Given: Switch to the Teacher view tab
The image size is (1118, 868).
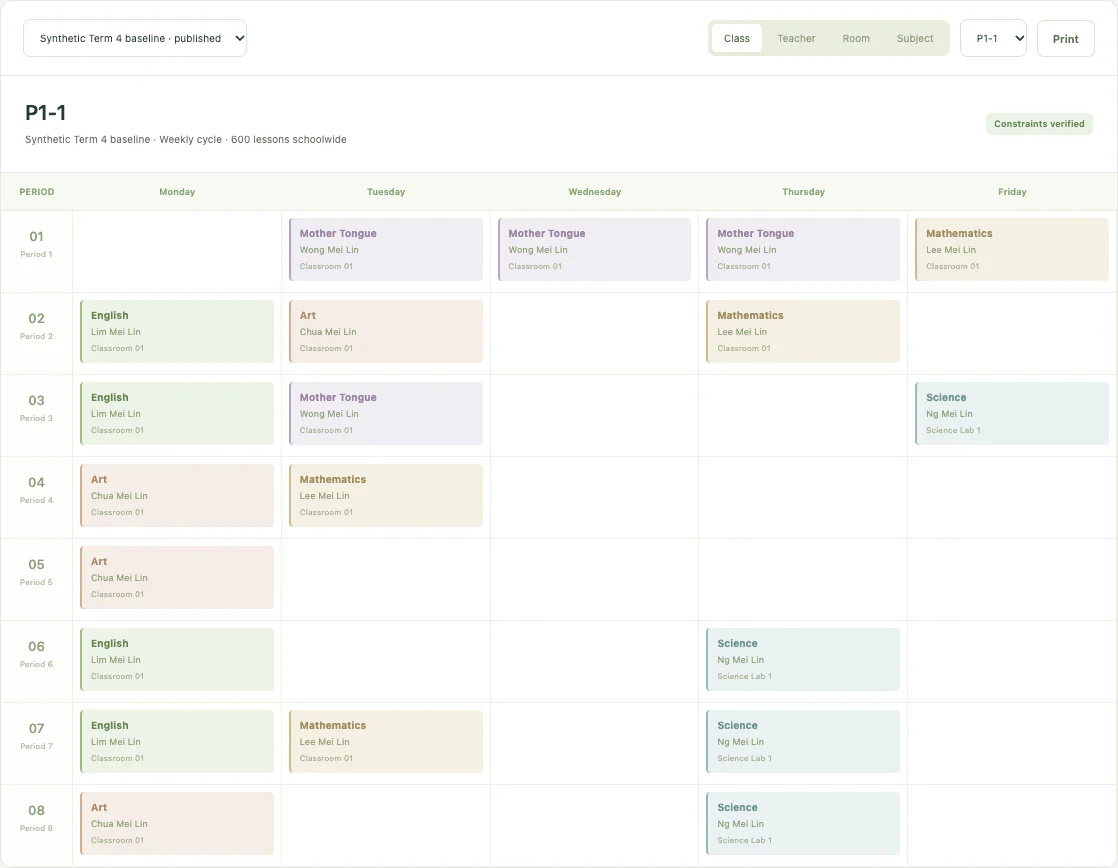Looking at the screenshot, I should (796, 39).
